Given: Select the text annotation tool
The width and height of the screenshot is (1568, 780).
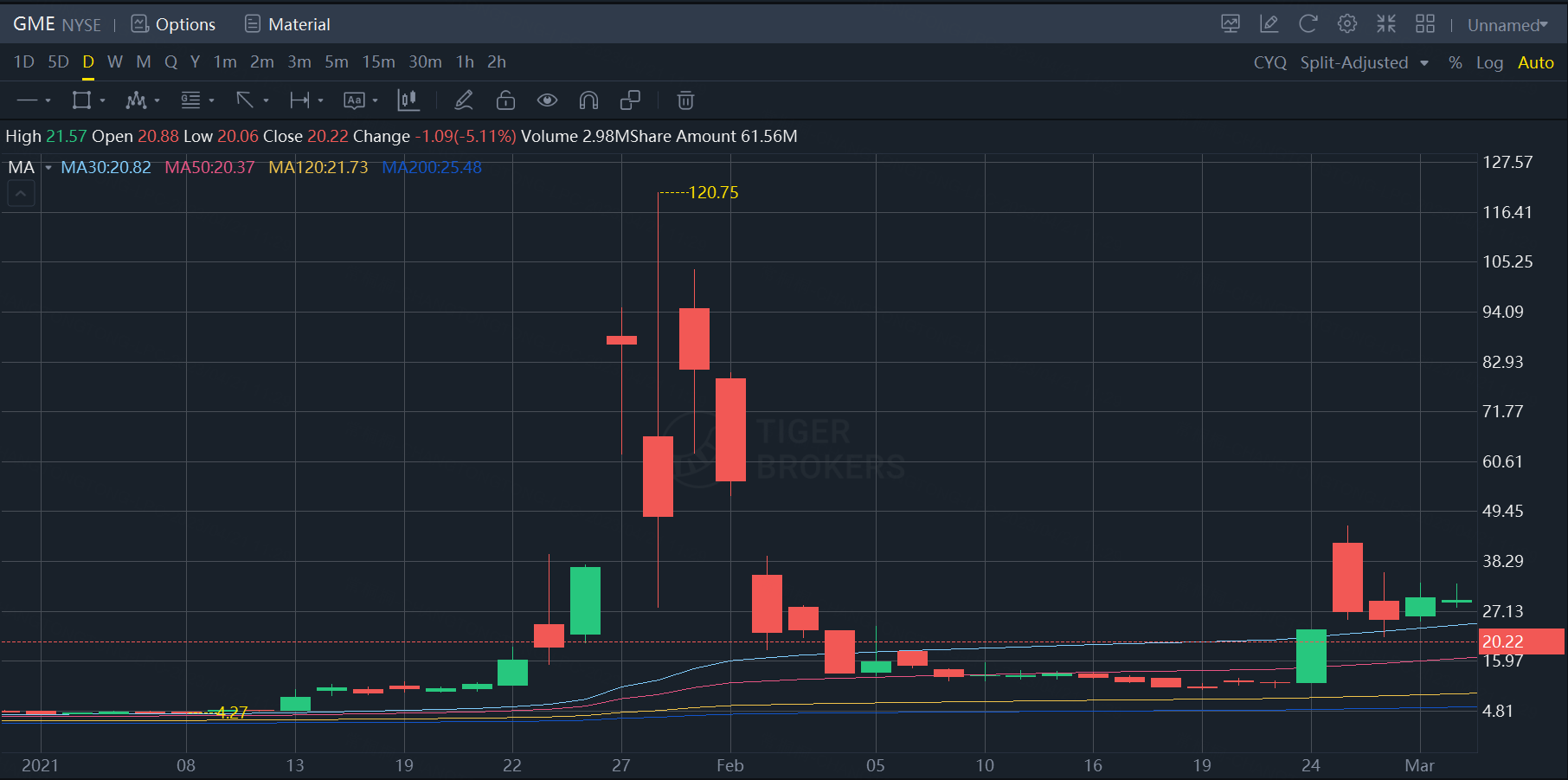Looking at the screenshot, I should point(354,100).
